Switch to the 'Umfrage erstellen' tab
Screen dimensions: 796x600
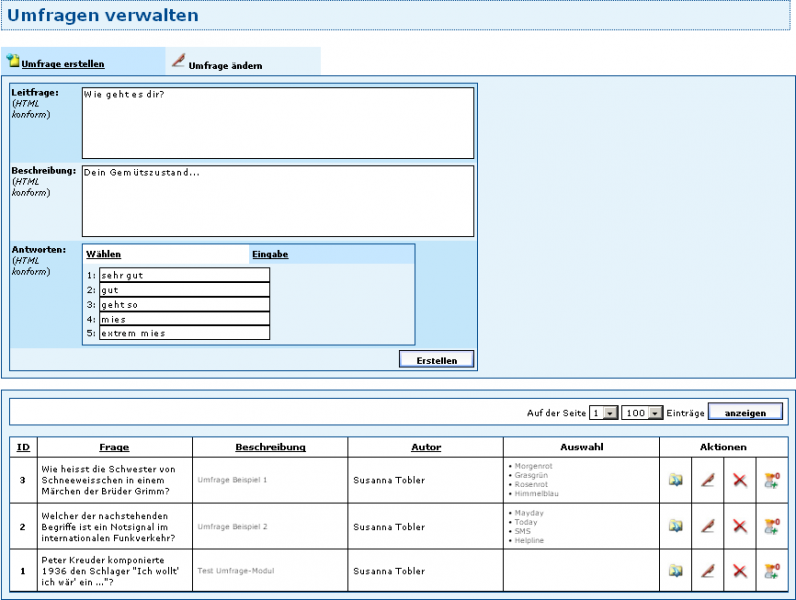tap(62, 64)
